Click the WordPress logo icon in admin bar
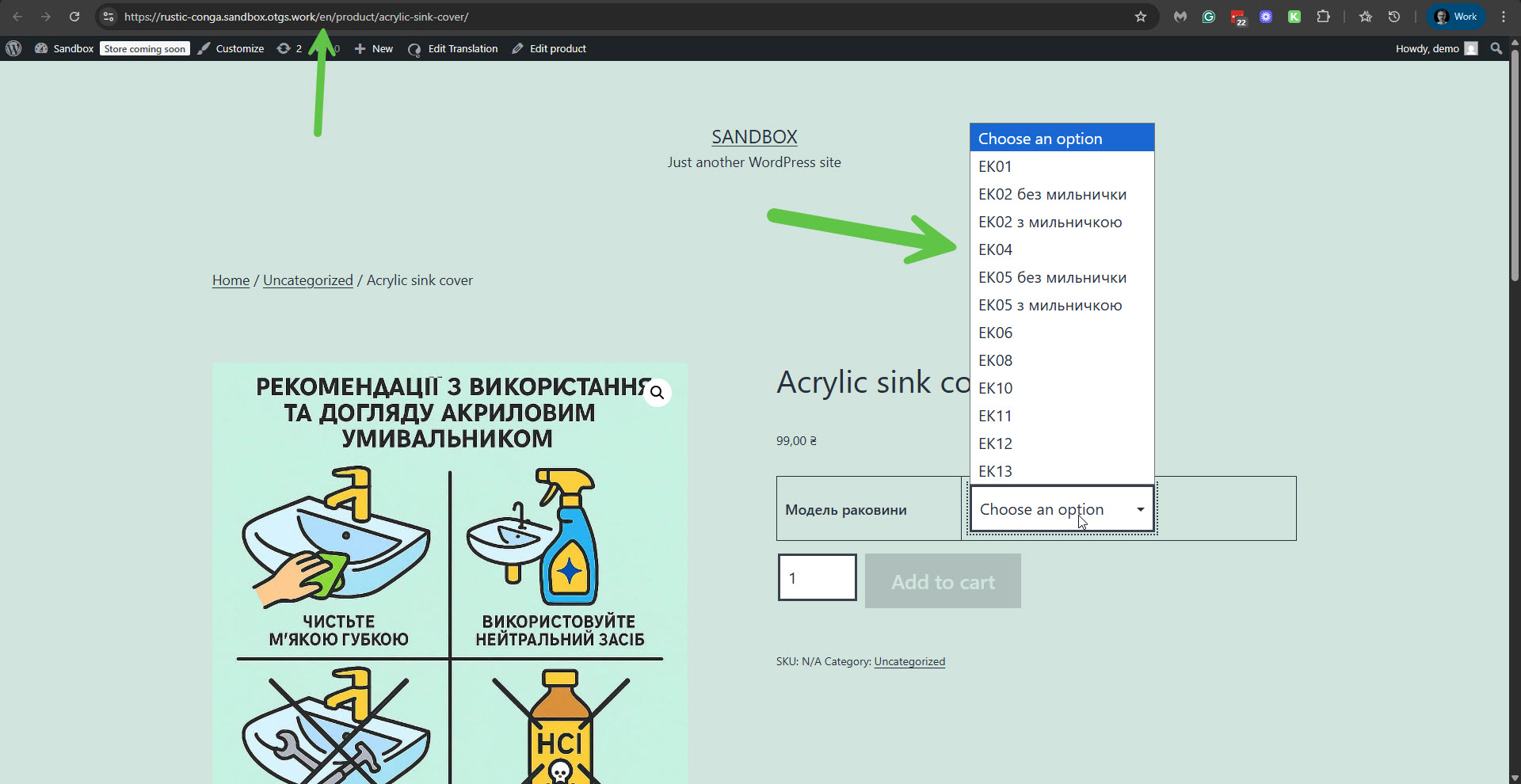1521x784 pixels. pyautogui.click(x=13, y=48)
